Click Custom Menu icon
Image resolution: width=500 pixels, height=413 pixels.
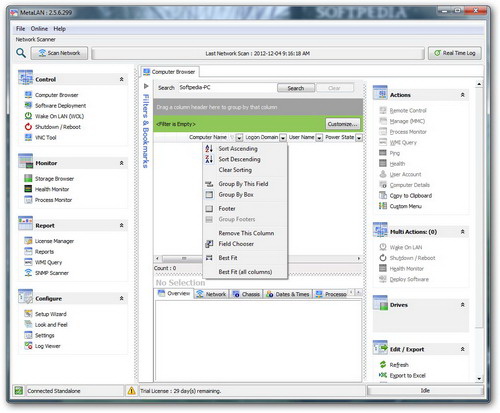(383, 206)
